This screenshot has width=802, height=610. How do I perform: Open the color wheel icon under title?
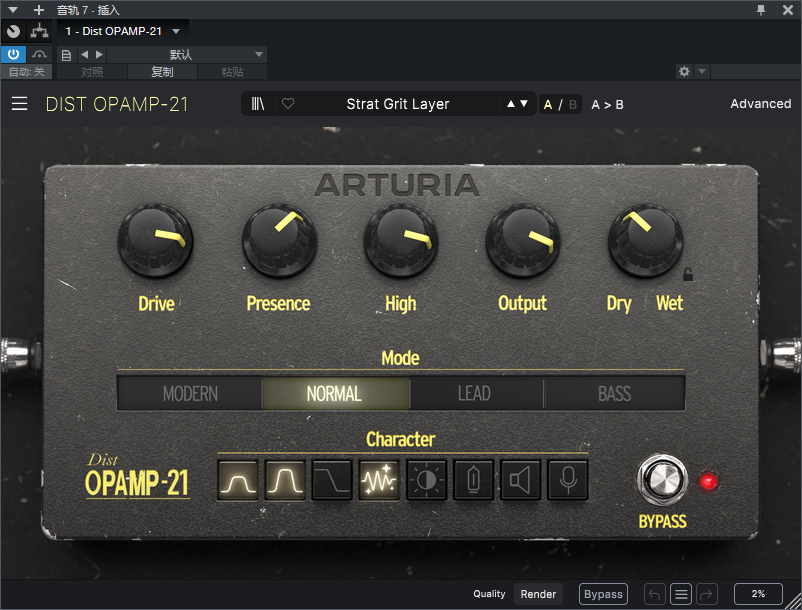coord(13,32)
